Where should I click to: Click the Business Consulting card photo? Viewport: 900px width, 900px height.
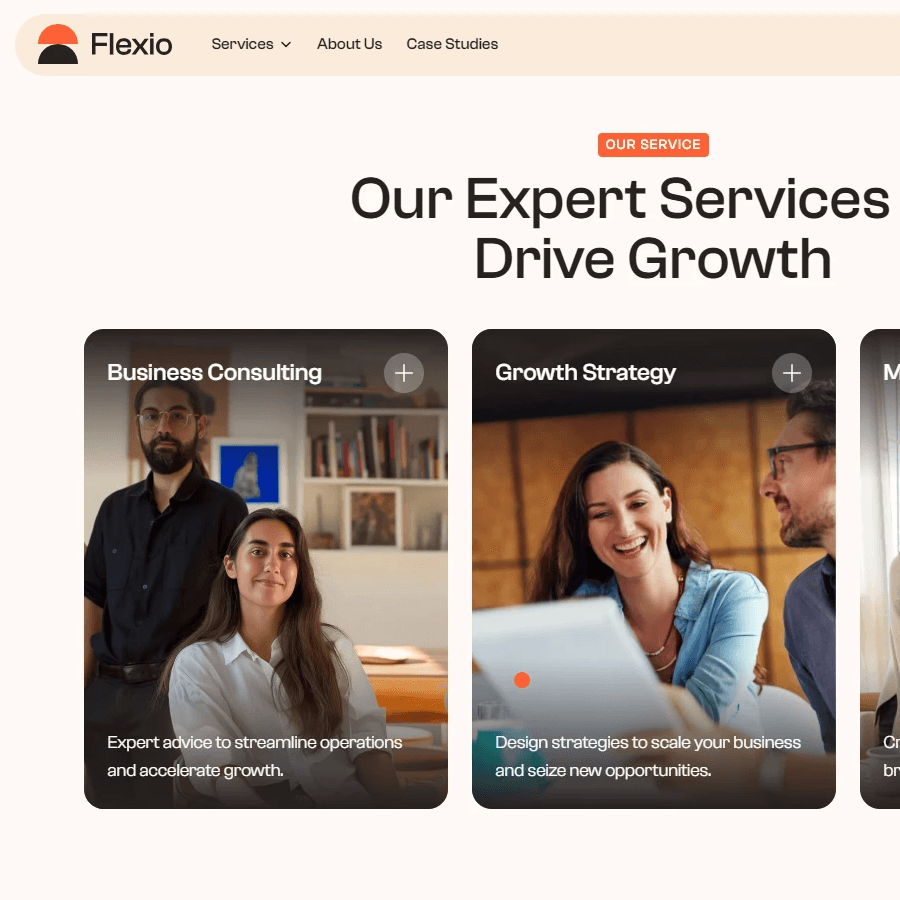[x=266, y=569]
